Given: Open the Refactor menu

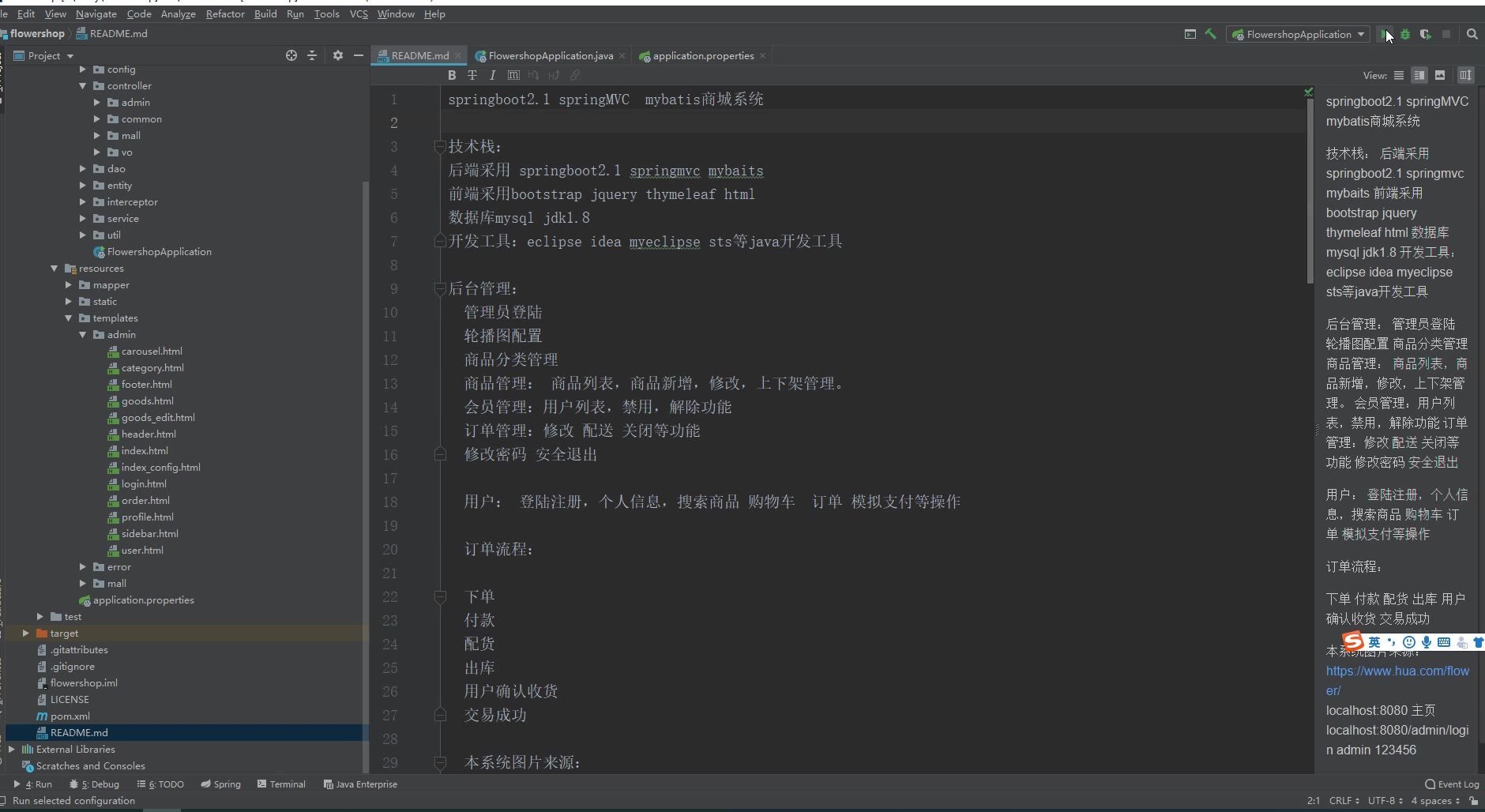Looking at the screenshot, I should click(225, 13).
